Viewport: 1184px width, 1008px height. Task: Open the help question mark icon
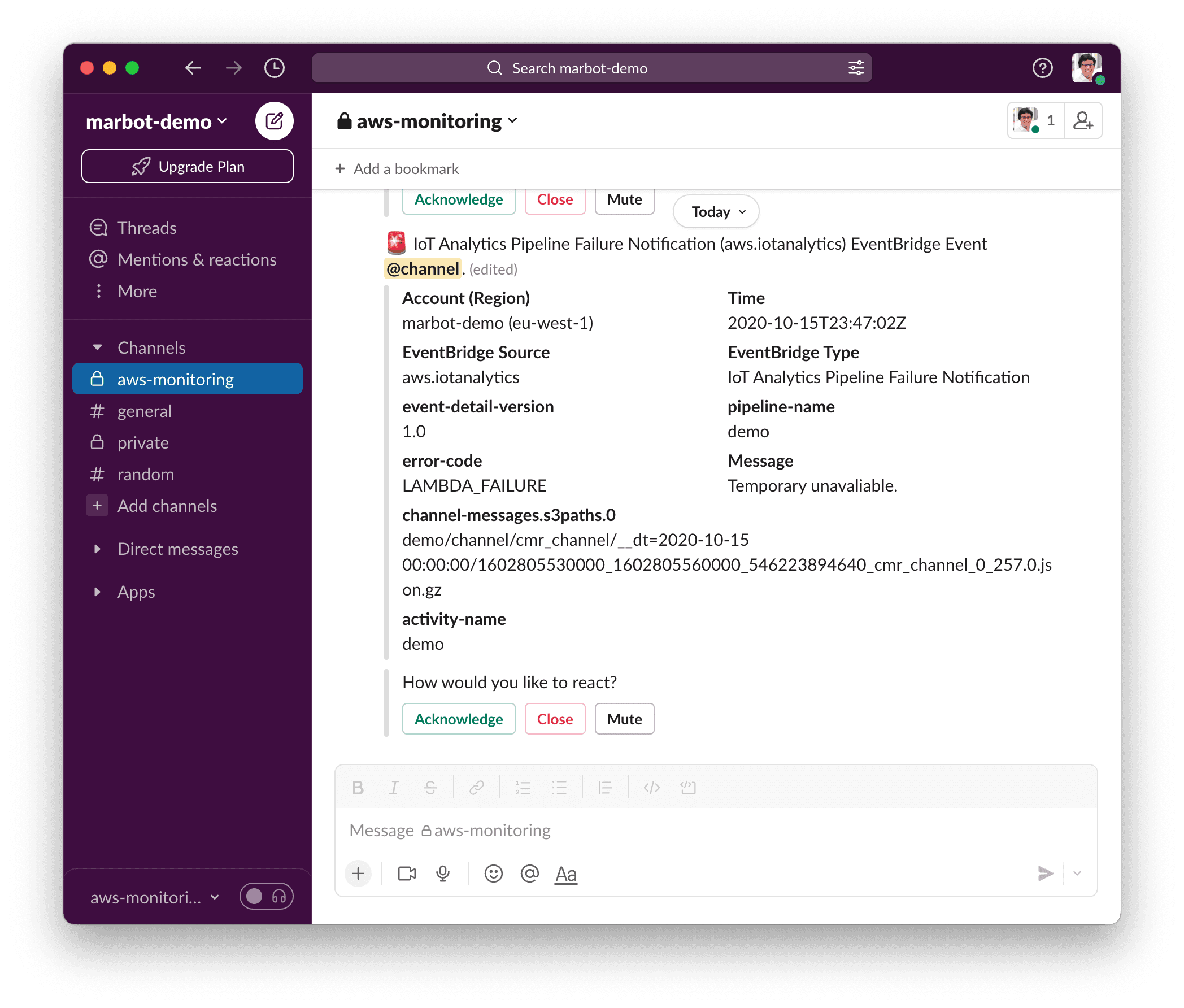click(1042, 68)
